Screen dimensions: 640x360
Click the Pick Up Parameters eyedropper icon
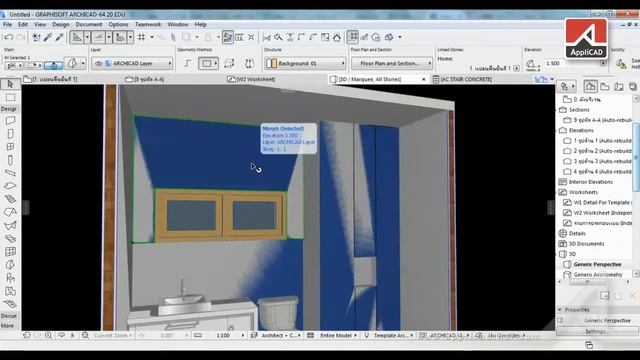48,37
